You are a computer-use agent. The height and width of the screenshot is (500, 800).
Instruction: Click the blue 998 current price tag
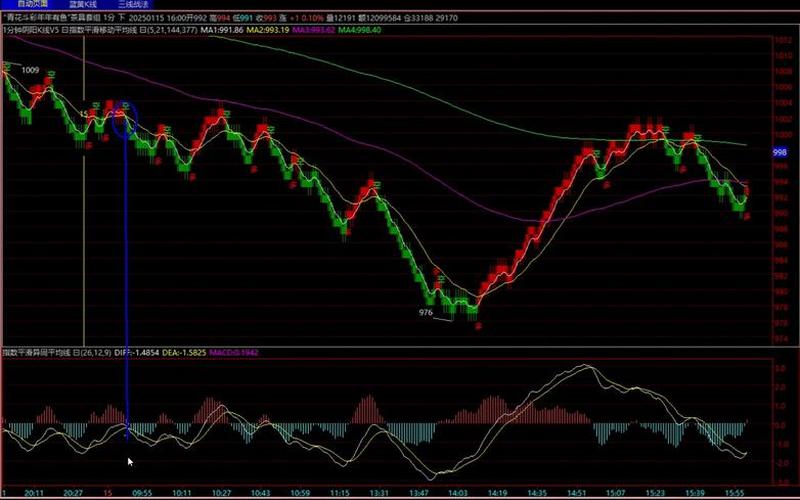[x=780, y=152]
